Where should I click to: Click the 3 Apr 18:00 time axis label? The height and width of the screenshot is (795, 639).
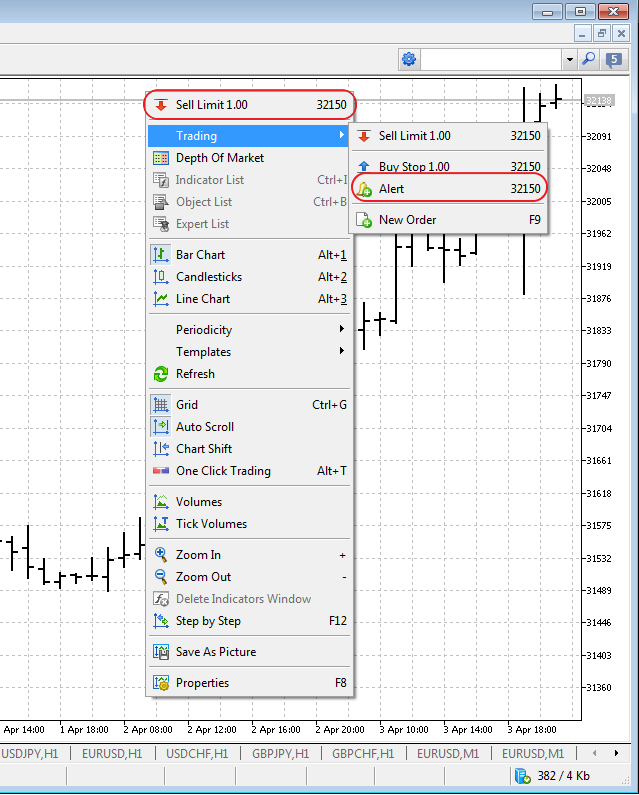(532, 730)
